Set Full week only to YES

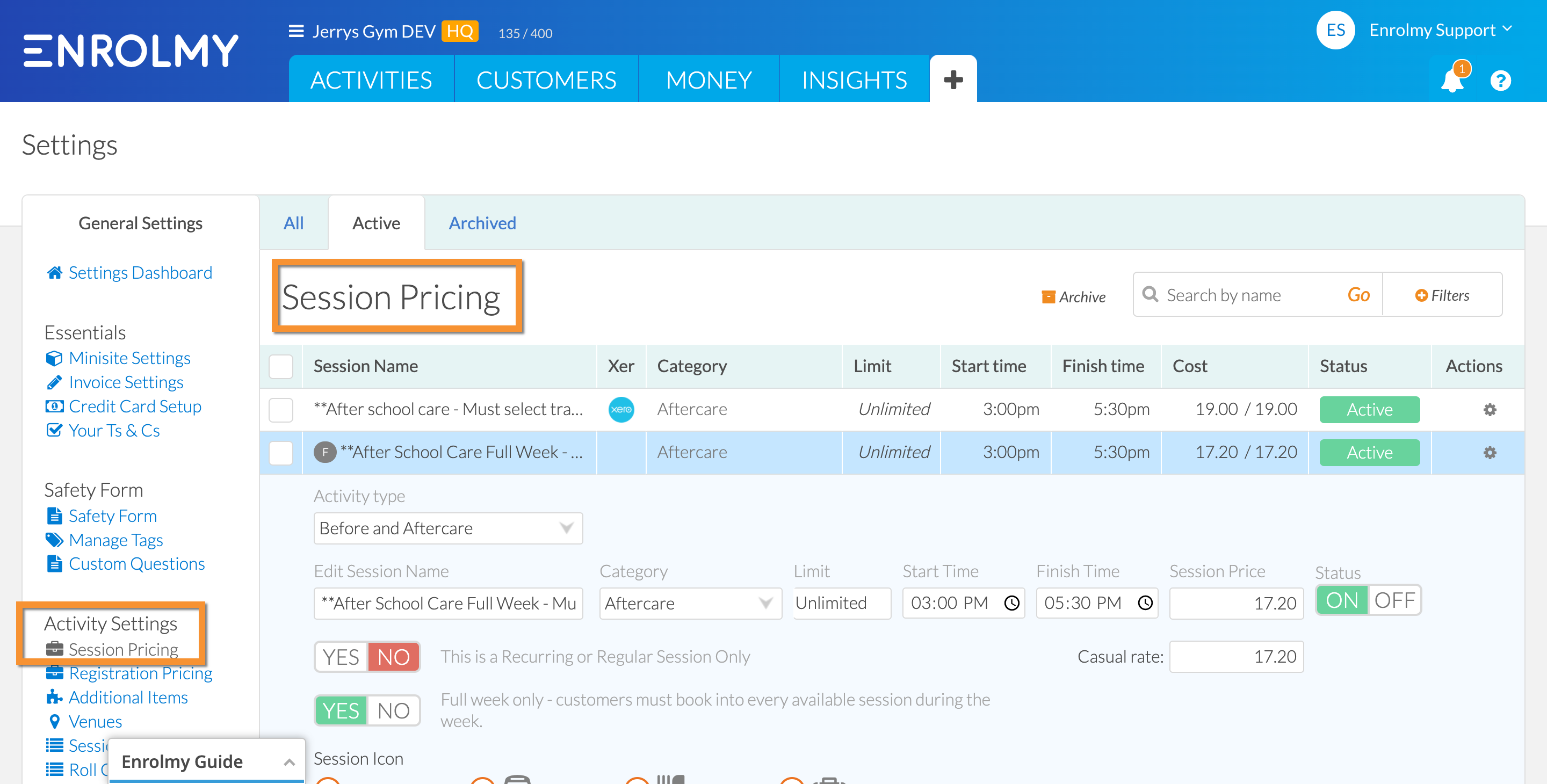[341, 711]
